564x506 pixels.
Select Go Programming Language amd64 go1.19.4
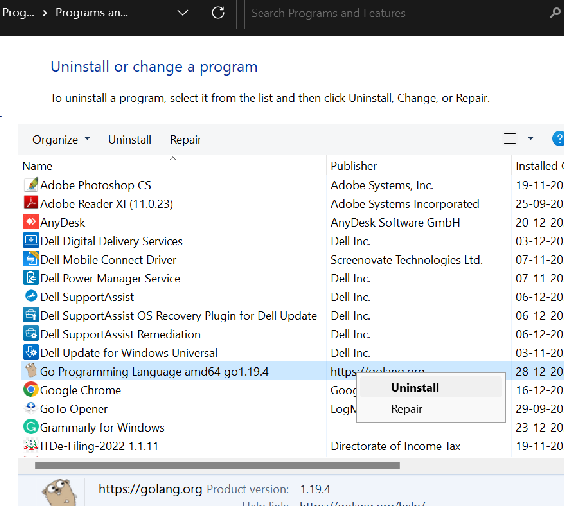point(154,371)
